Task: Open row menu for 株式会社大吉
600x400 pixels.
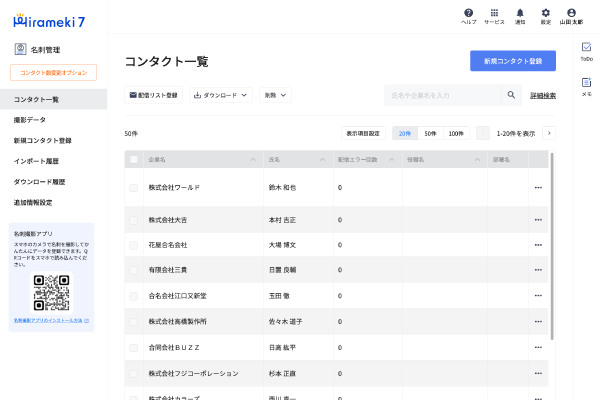Action: click(538, 220)
